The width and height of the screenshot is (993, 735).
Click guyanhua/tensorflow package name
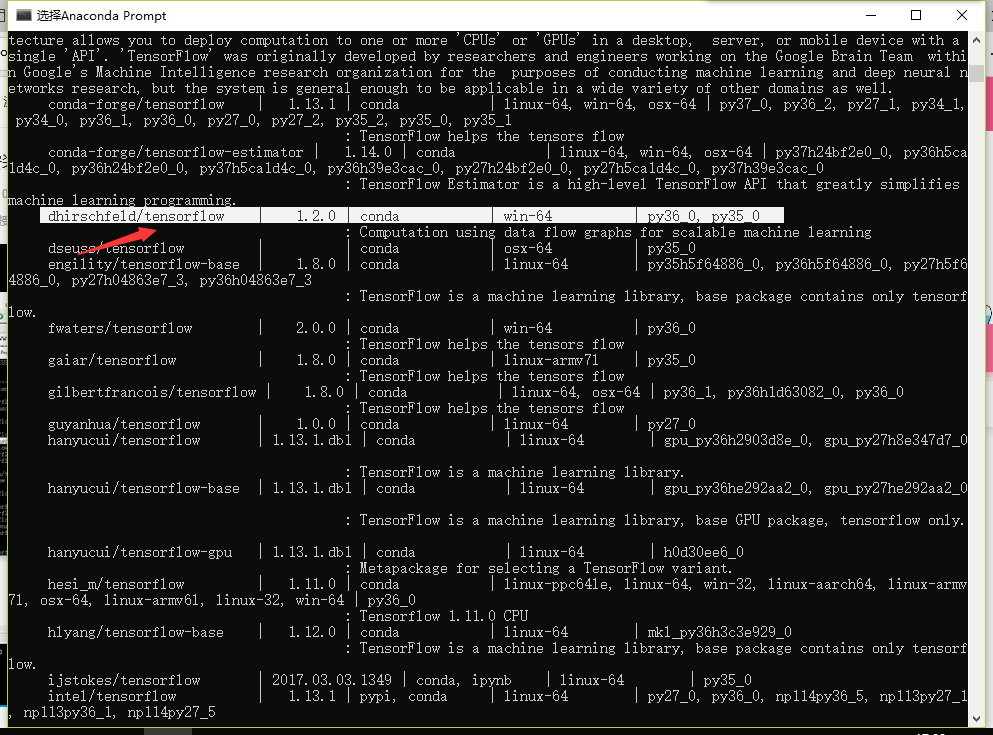coord(124,424)
